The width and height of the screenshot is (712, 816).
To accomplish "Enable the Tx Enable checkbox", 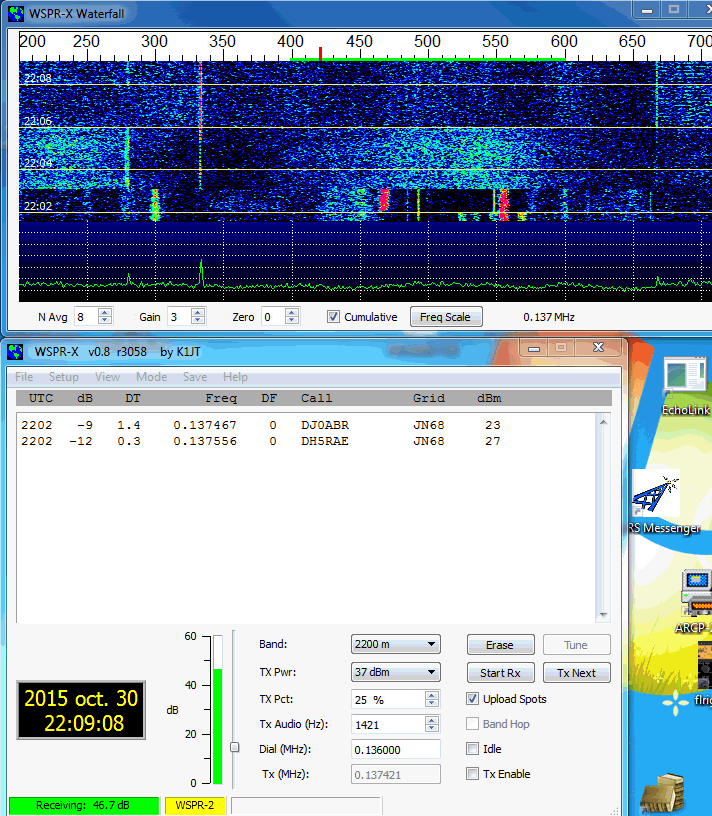I will point(472,774).
